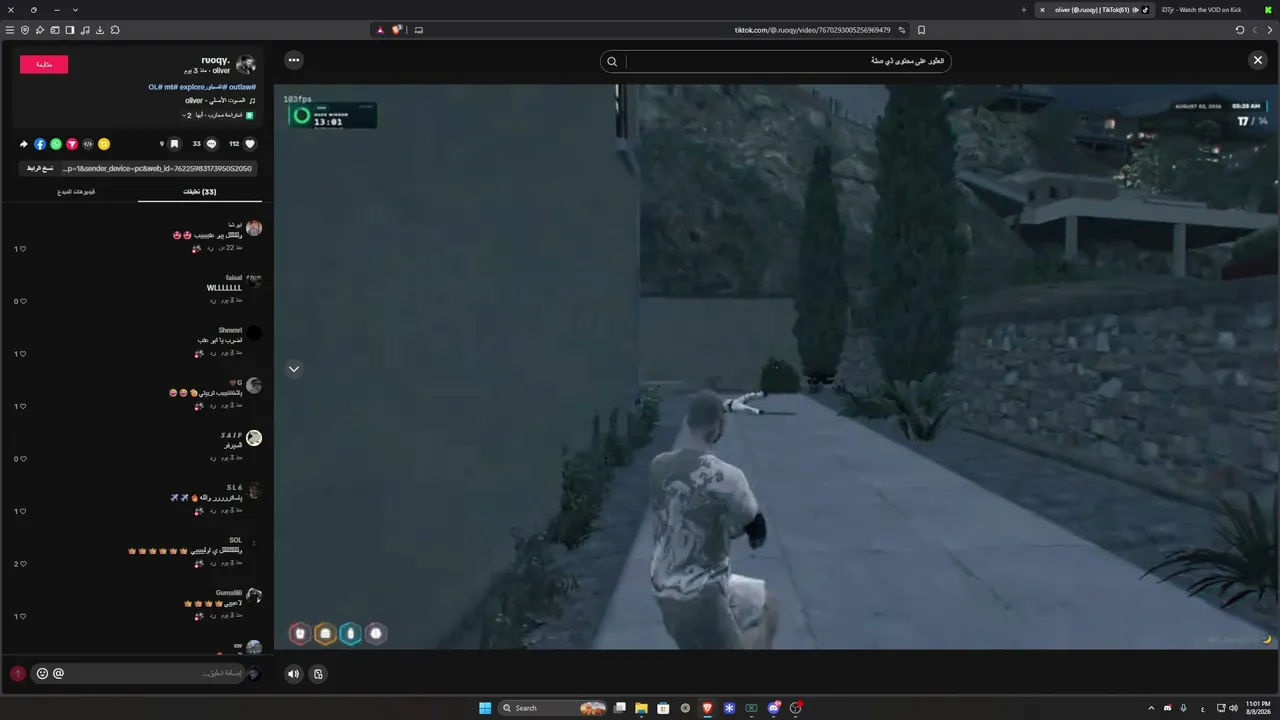
Task: Like the comment by faisal
Action: click(21, 301)
